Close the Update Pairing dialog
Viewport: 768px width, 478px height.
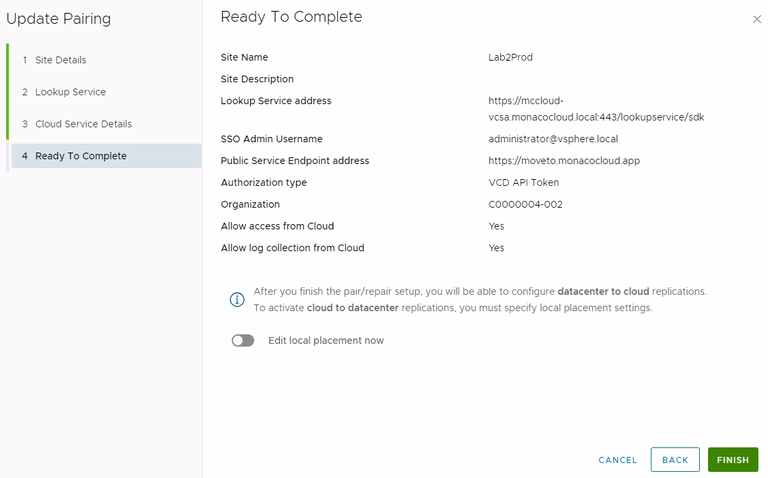pos(756,19)
